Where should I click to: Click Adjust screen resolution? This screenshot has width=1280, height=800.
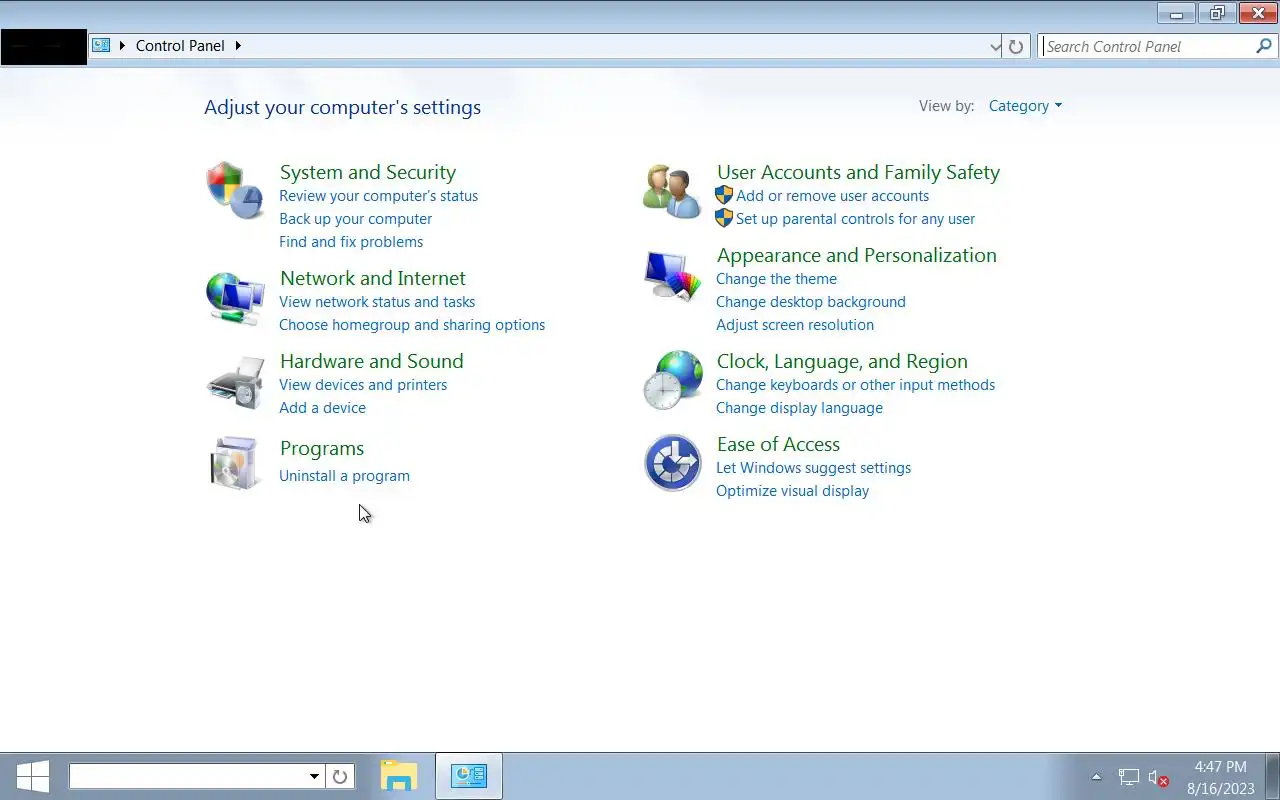(794, 325)
